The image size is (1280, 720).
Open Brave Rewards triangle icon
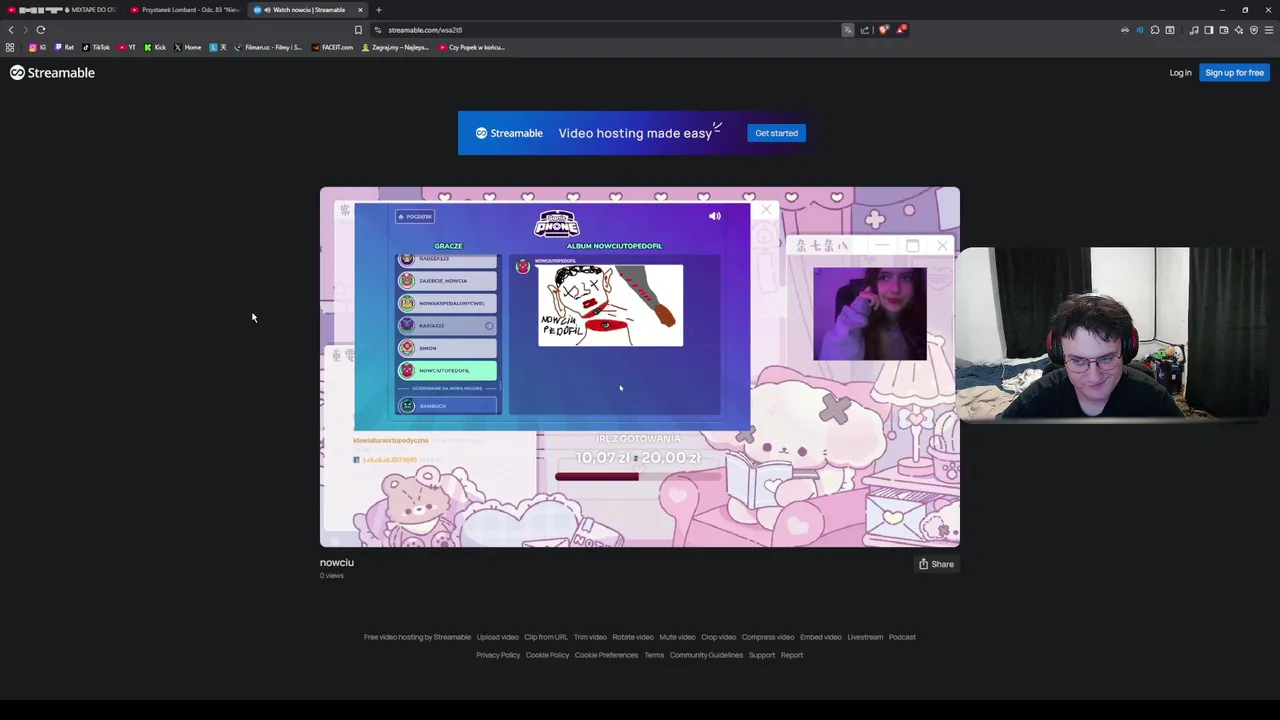click(x=900, y=30)
